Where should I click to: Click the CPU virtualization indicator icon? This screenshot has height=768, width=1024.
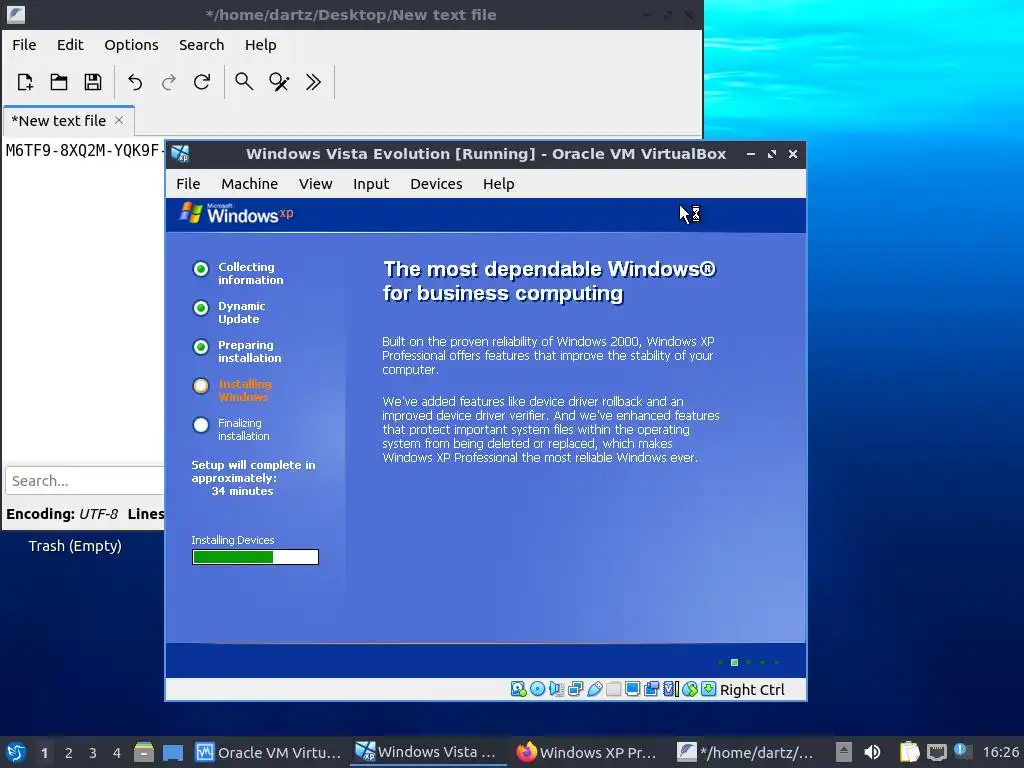670,689
